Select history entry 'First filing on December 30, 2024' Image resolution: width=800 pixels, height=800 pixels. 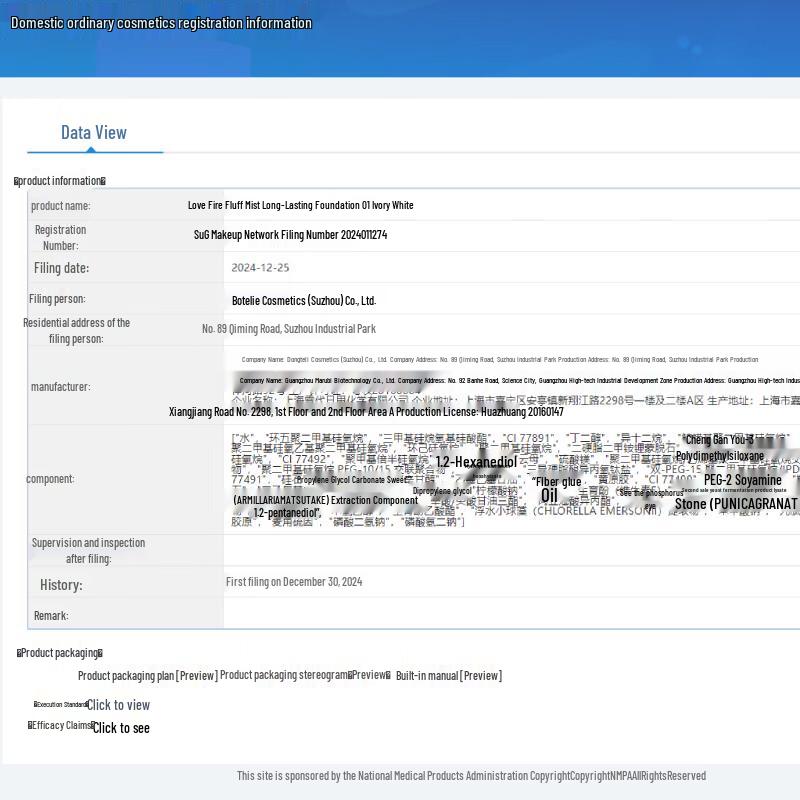(x=294, y=582)
